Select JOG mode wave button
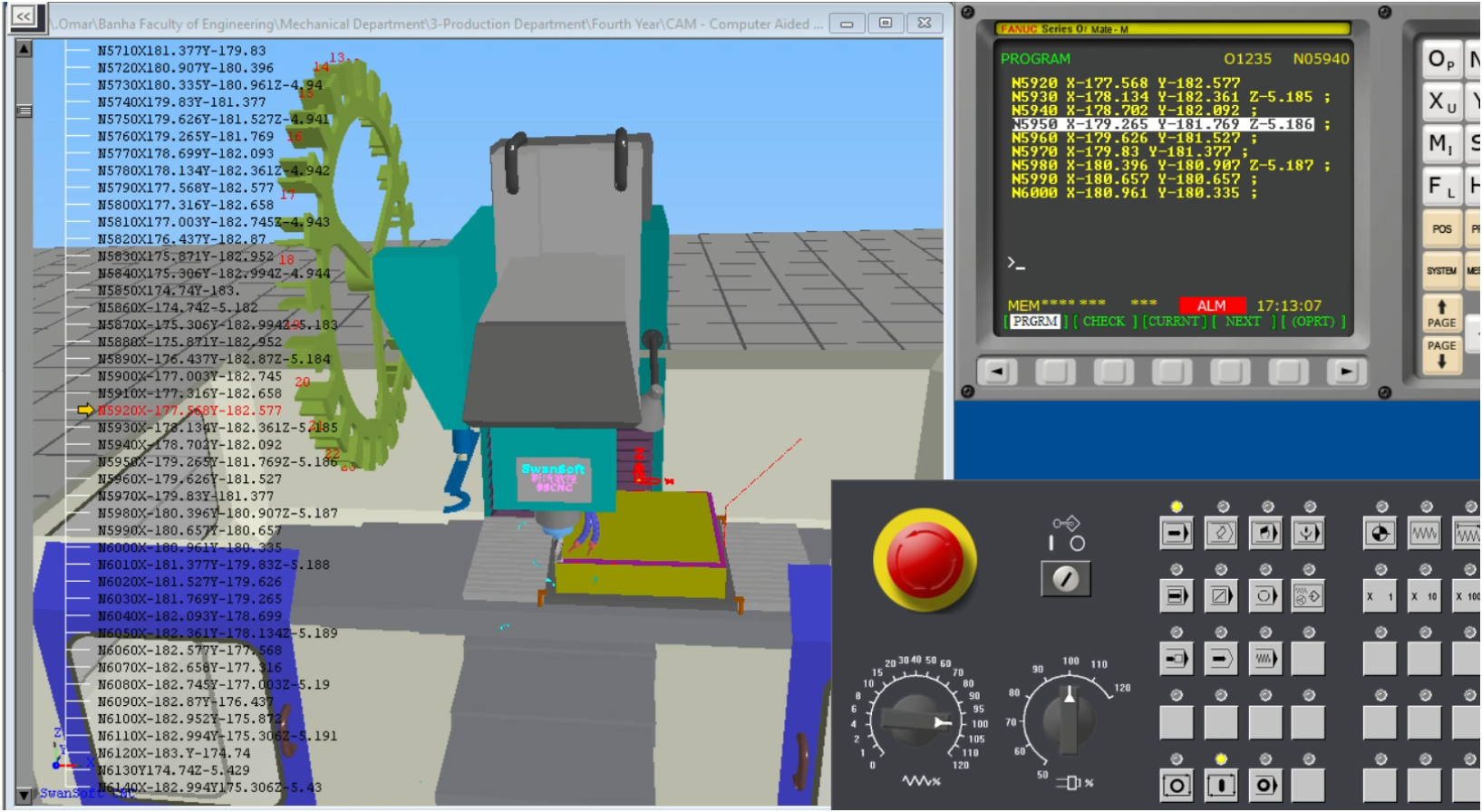 (x=1424, y=533)
